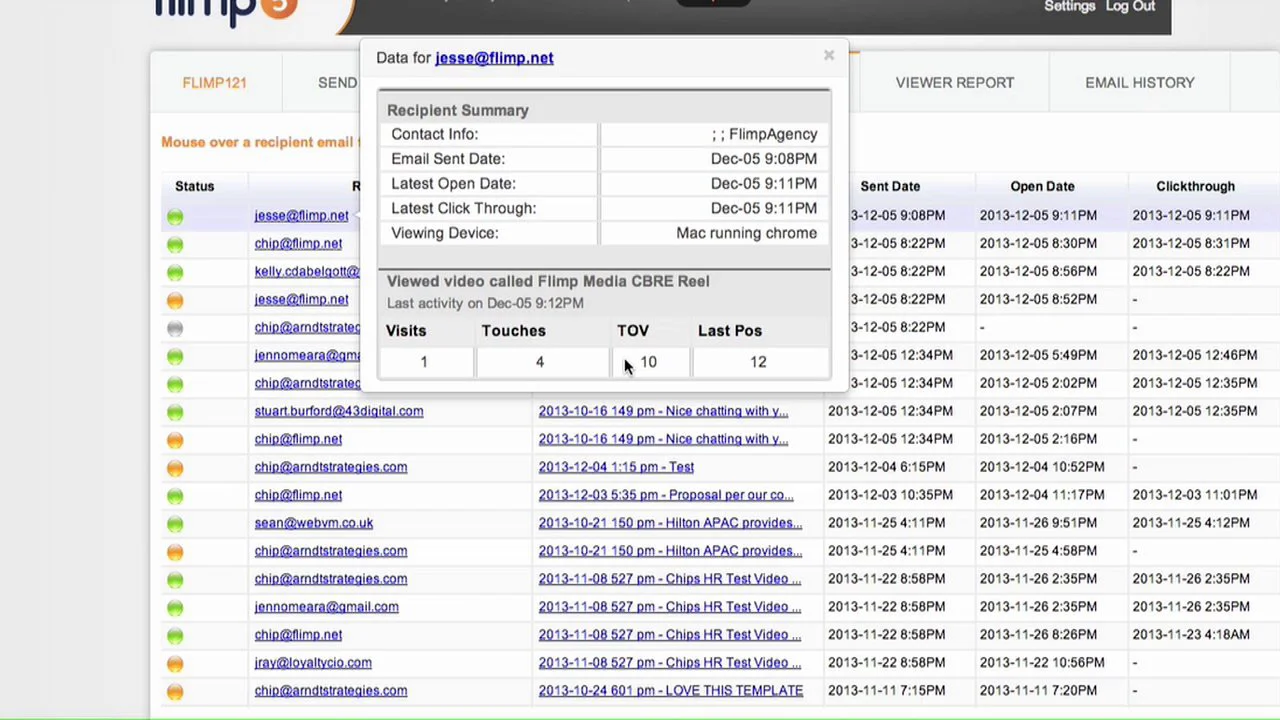Click the gray status icon

(175, 328)
